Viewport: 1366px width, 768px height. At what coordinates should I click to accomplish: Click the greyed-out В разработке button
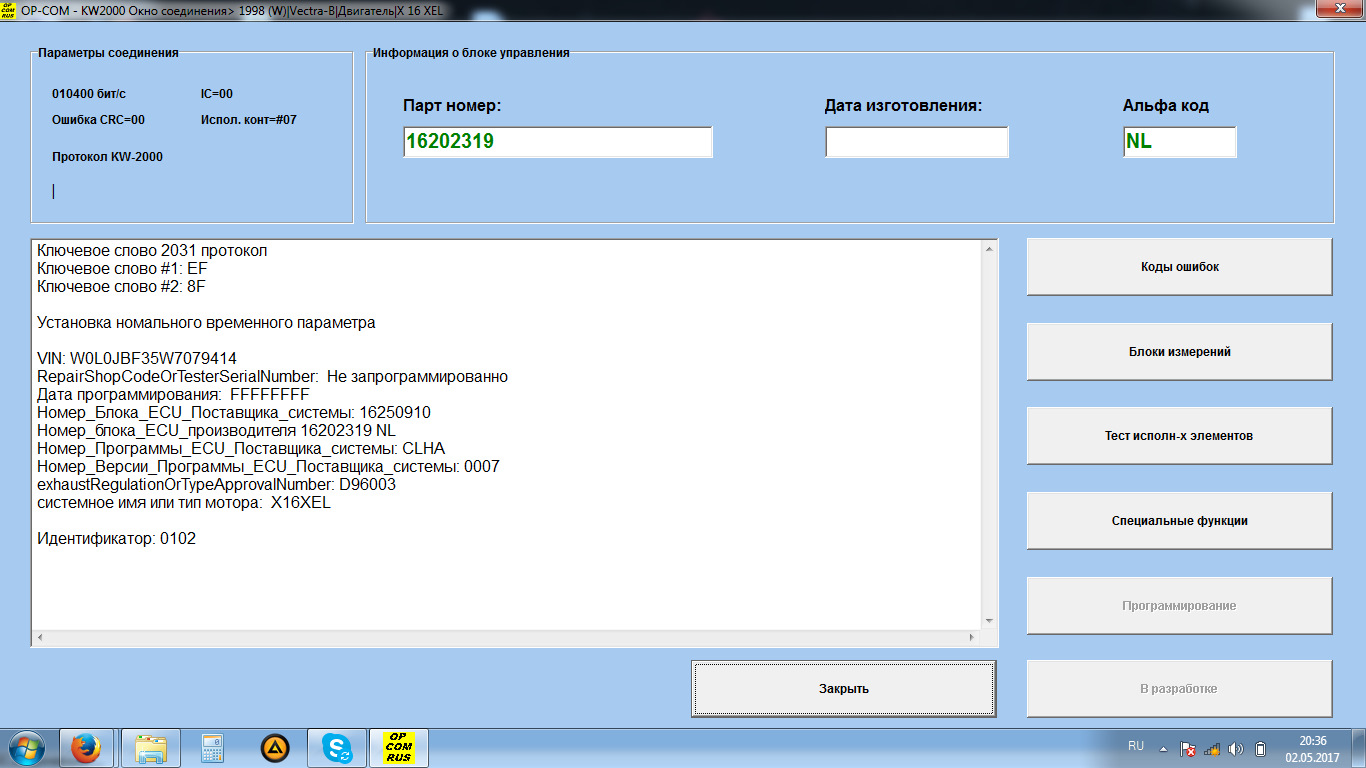point(1179,688)
